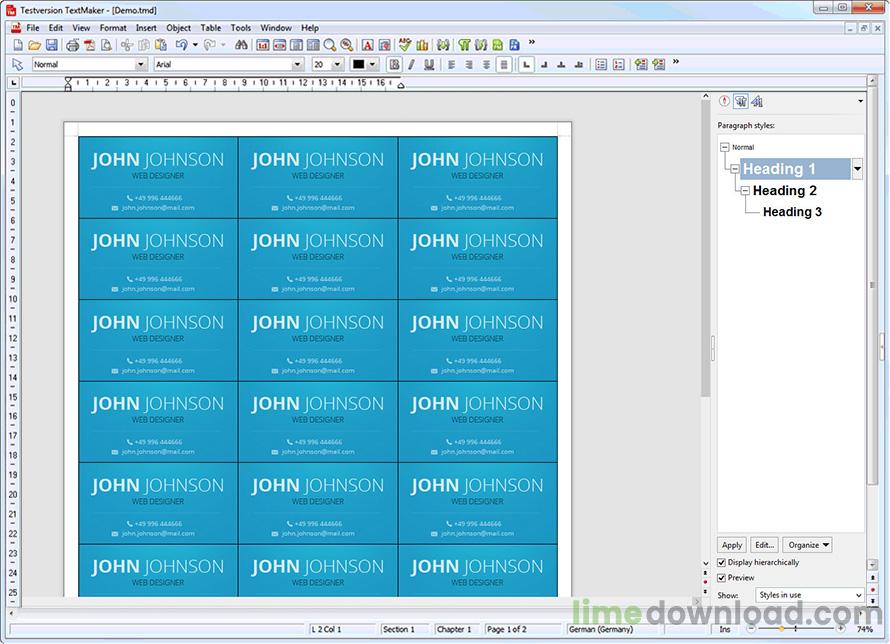This screenshot has height=644, width=890.
Task: Click the Apply button in styles panel
Action: click(x=732, y=545)
